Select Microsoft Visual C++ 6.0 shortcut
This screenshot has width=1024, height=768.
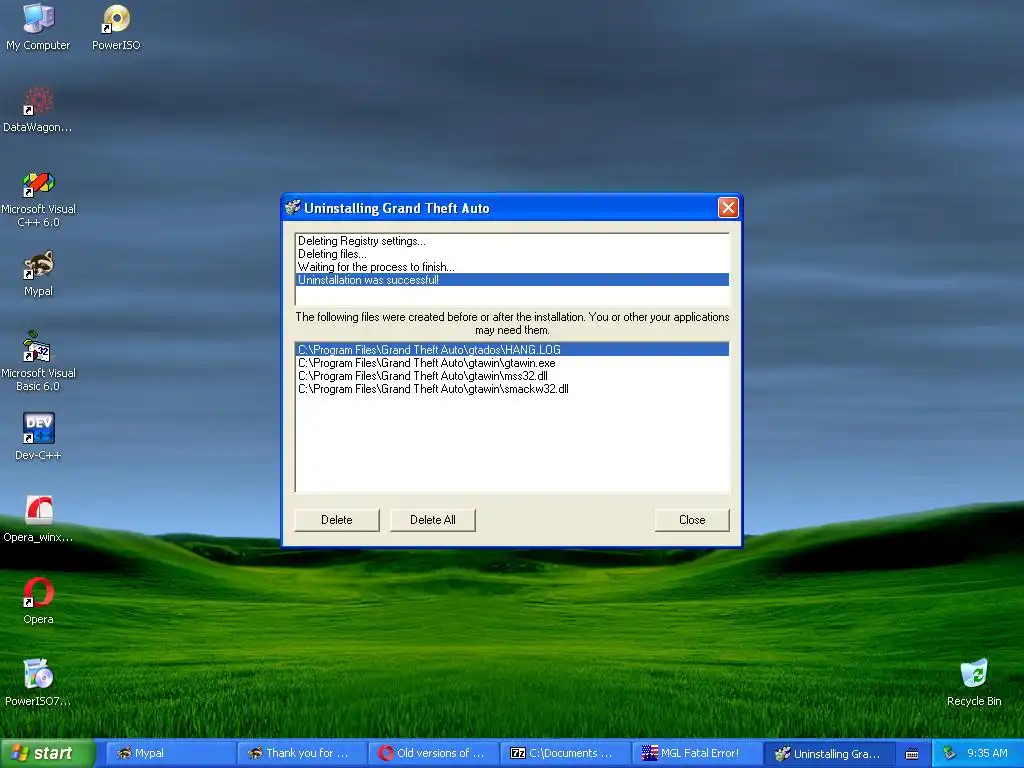tap(38, 198)
